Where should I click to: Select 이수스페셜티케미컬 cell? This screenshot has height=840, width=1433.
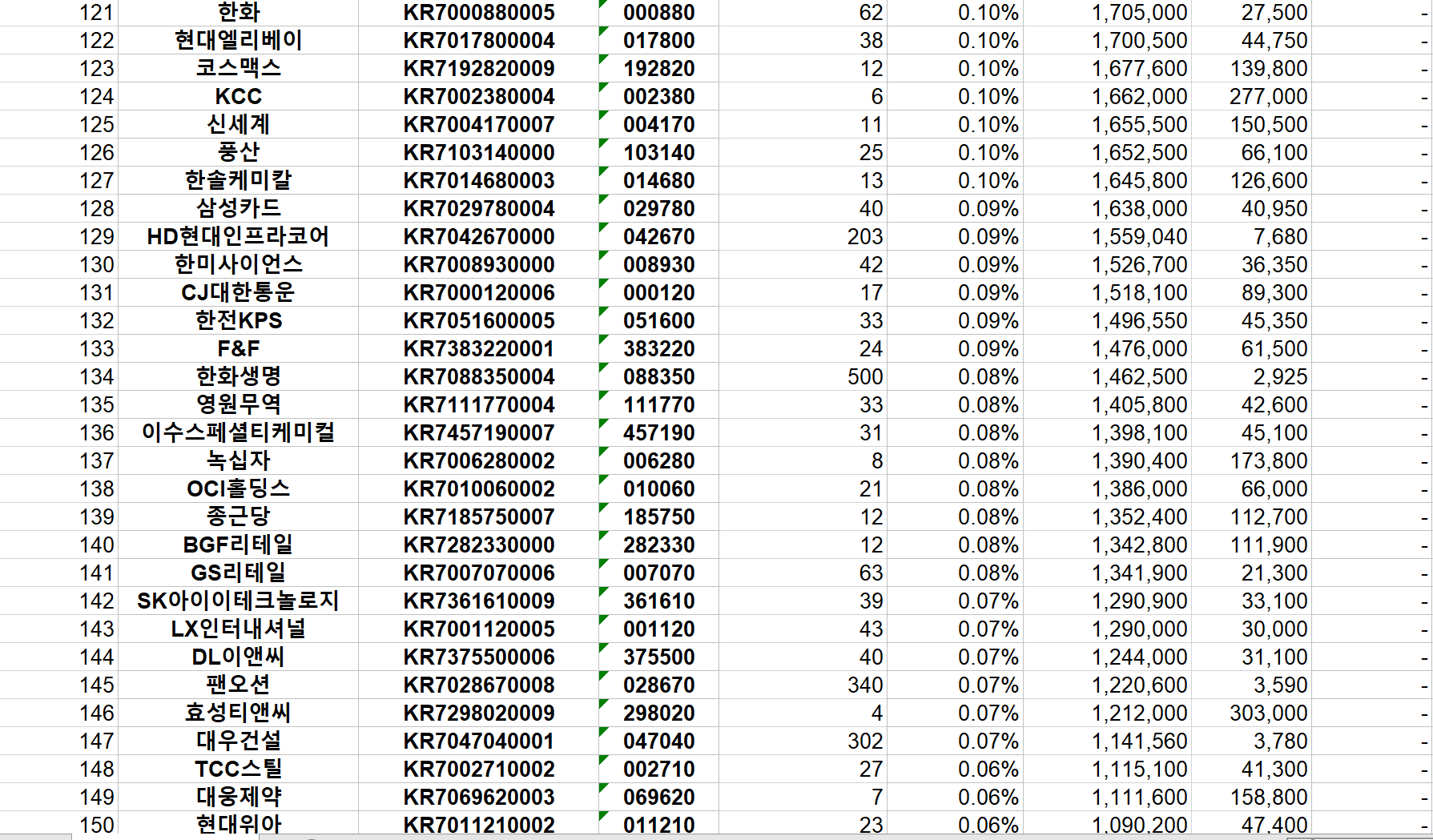[239, 433]
